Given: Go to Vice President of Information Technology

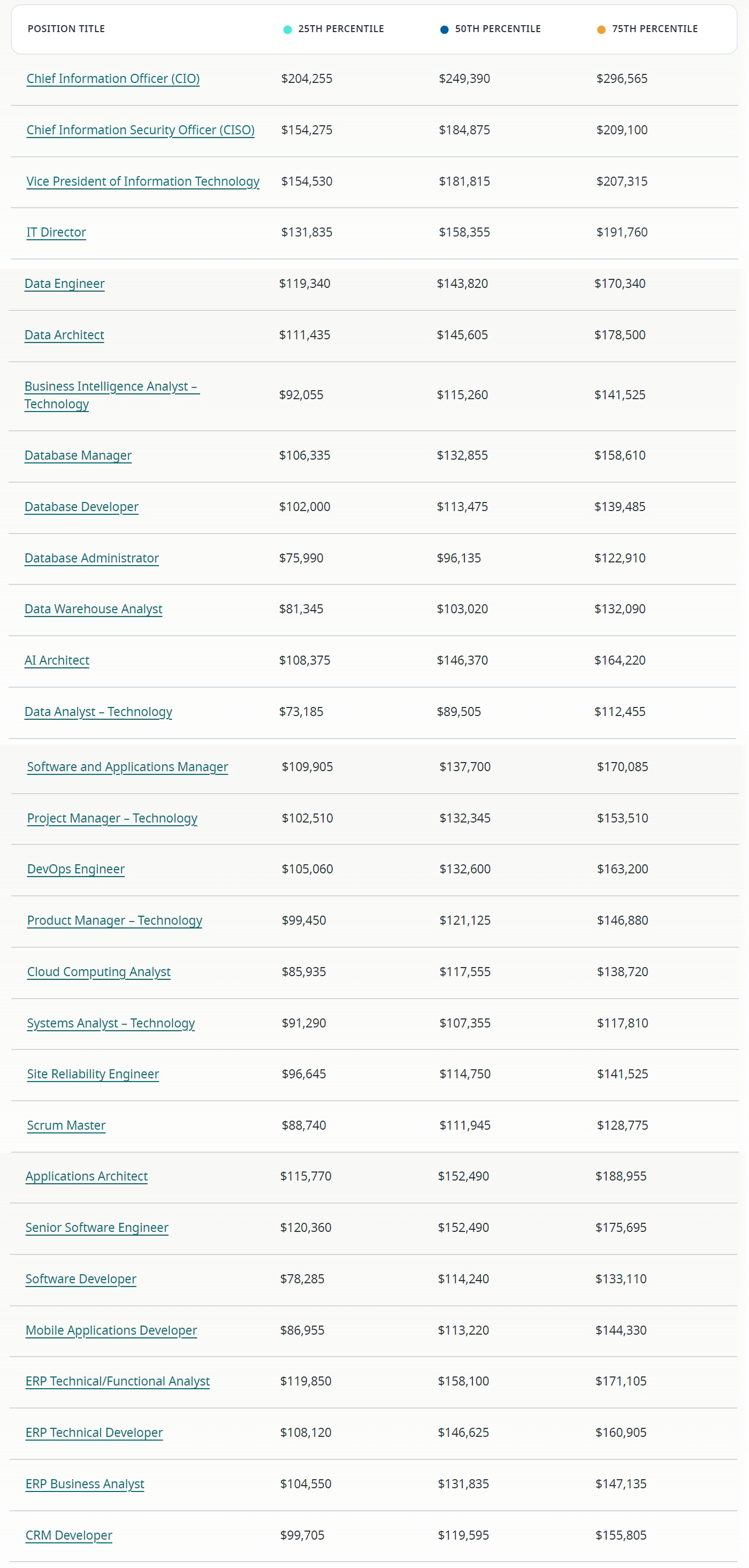Looking at the screenshot, I should tap(143, 181).
